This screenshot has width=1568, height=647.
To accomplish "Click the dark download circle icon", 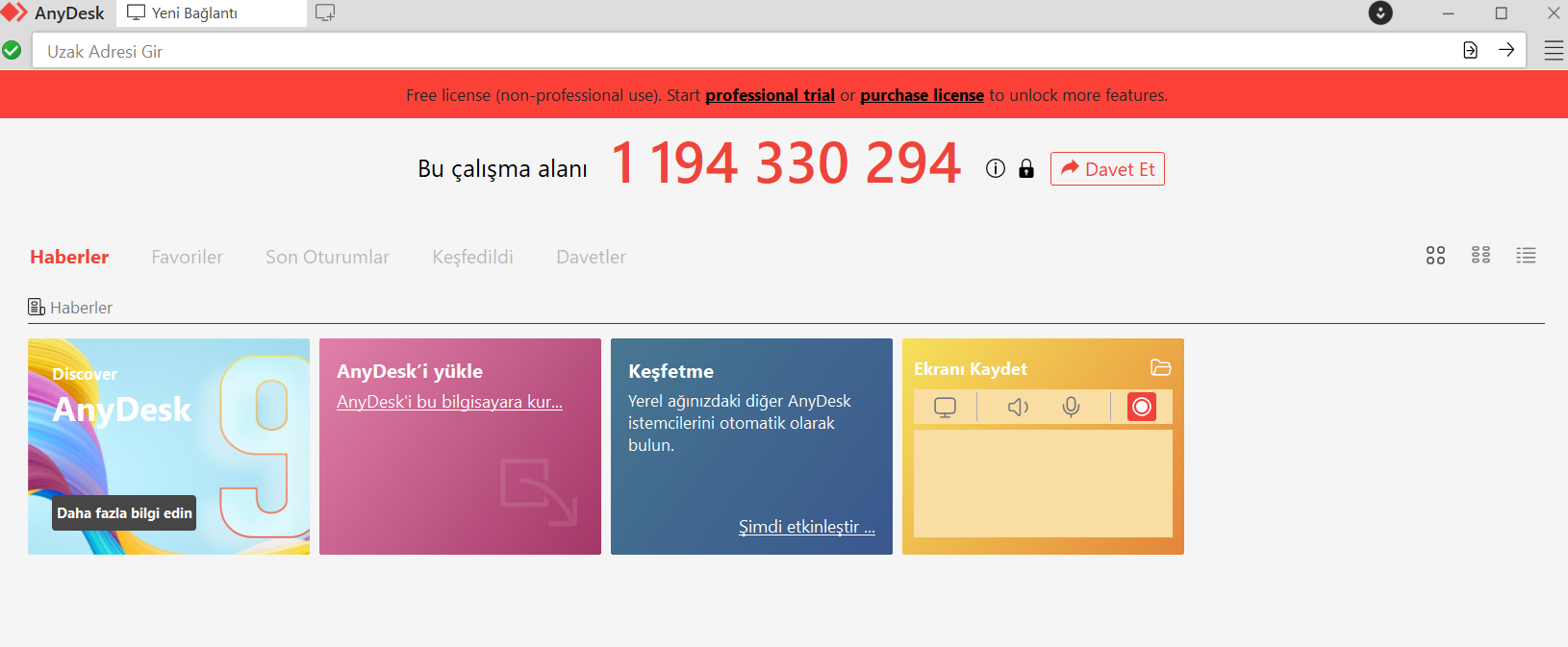I will 1380,12.
